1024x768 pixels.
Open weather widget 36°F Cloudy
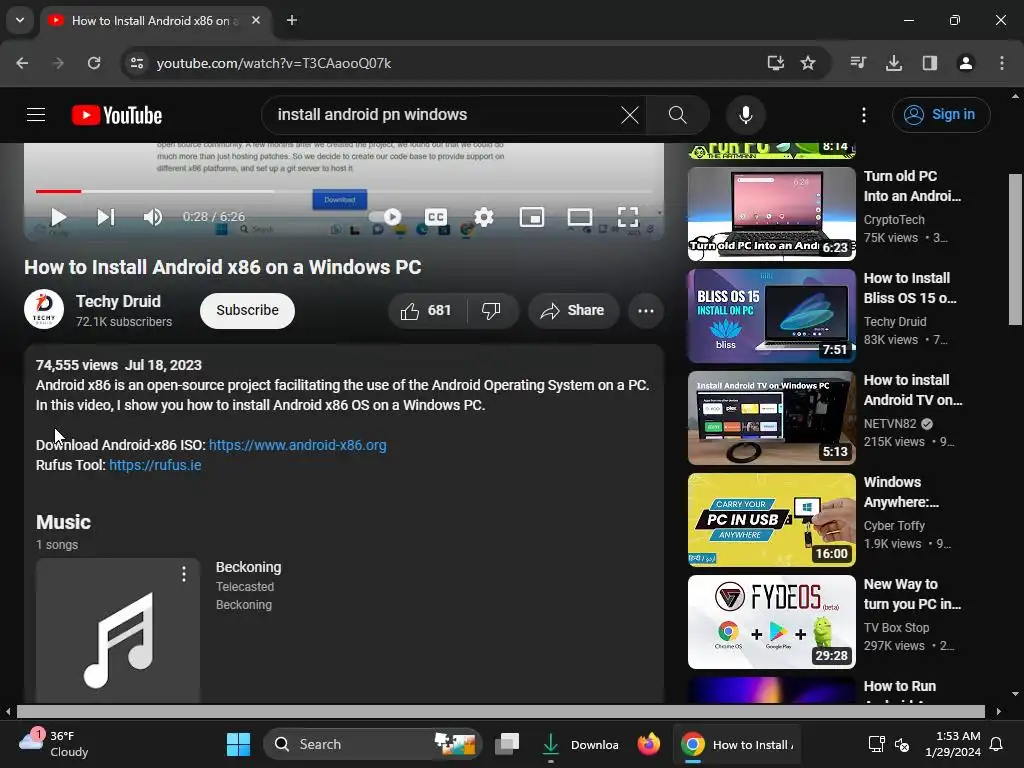pos(54,744)
